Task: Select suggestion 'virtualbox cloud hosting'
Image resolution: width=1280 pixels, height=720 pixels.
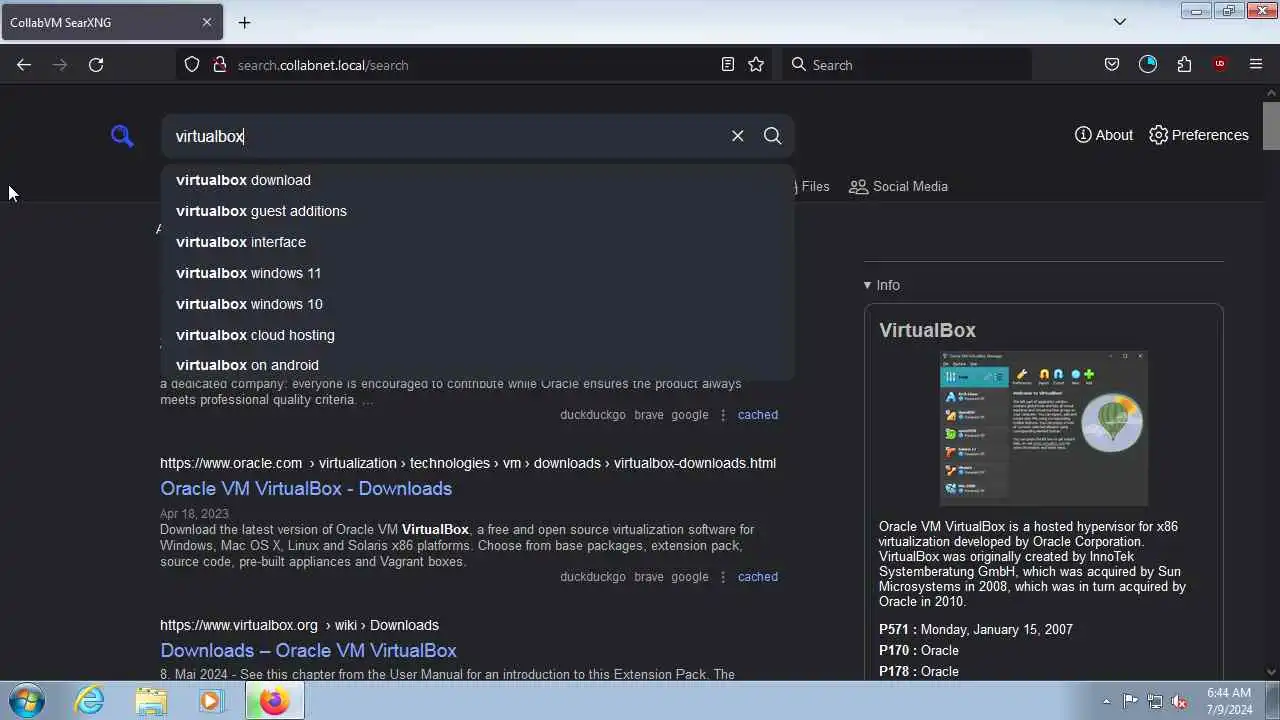Action: tap(477, 335)
